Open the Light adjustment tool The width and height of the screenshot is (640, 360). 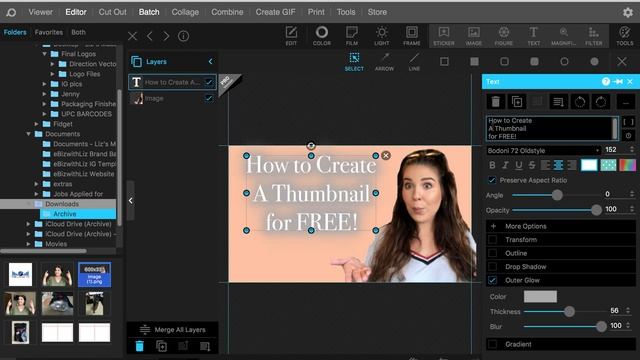[382, 36]
